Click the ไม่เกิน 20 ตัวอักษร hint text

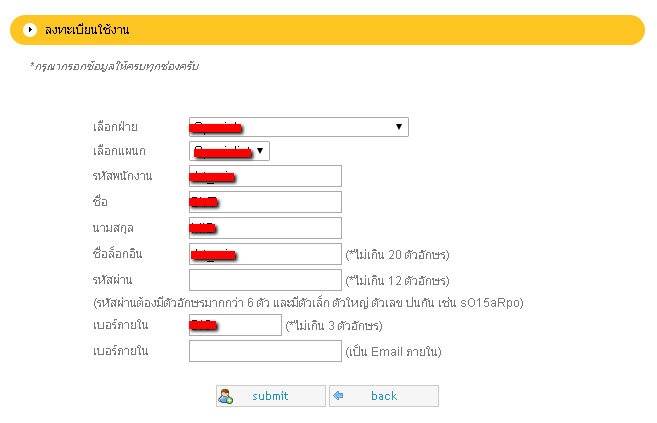click(396, 254)
